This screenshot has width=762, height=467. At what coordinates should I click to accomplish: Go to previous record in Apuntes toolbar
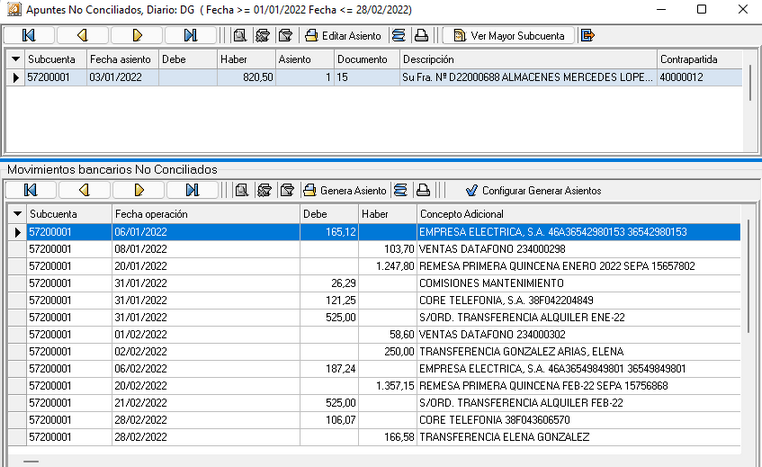pos(83,35)
